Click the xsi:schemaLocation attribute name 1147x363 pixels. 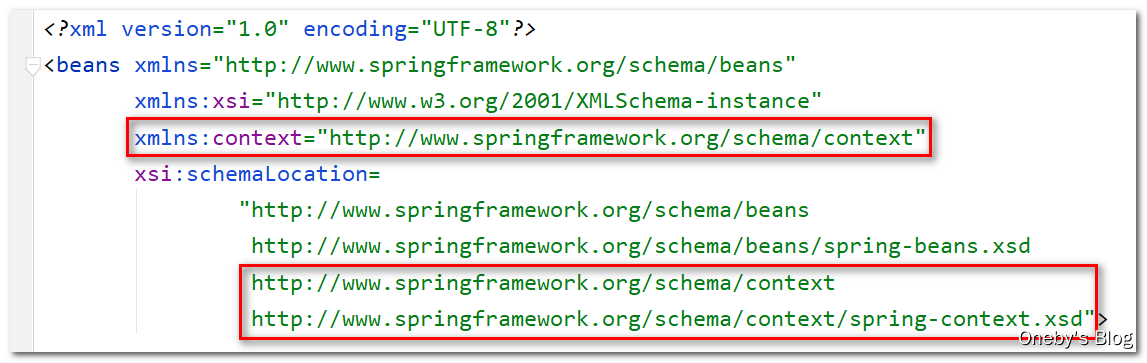tap(250, 175)
